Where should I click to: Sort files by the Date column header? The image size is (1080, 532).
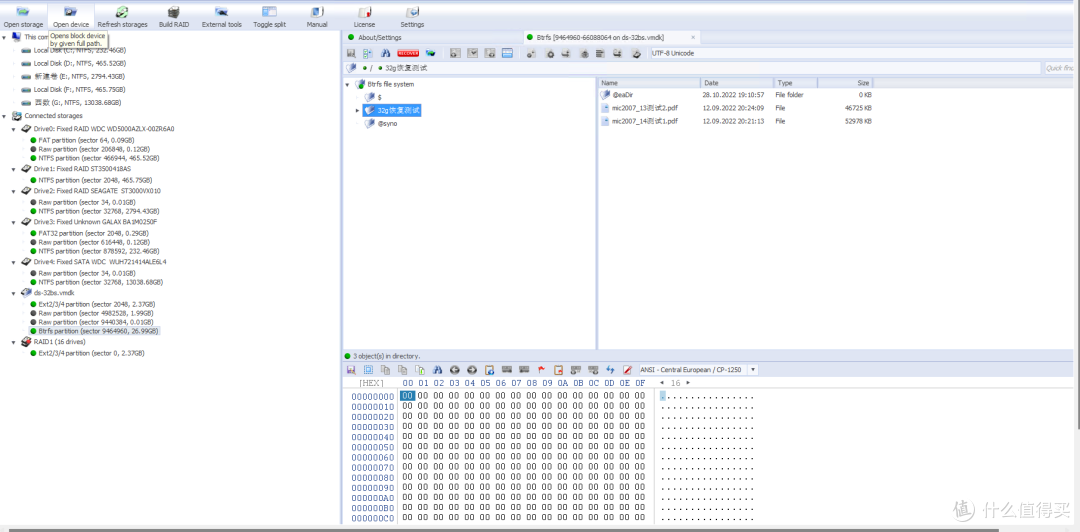coord(737,83)
